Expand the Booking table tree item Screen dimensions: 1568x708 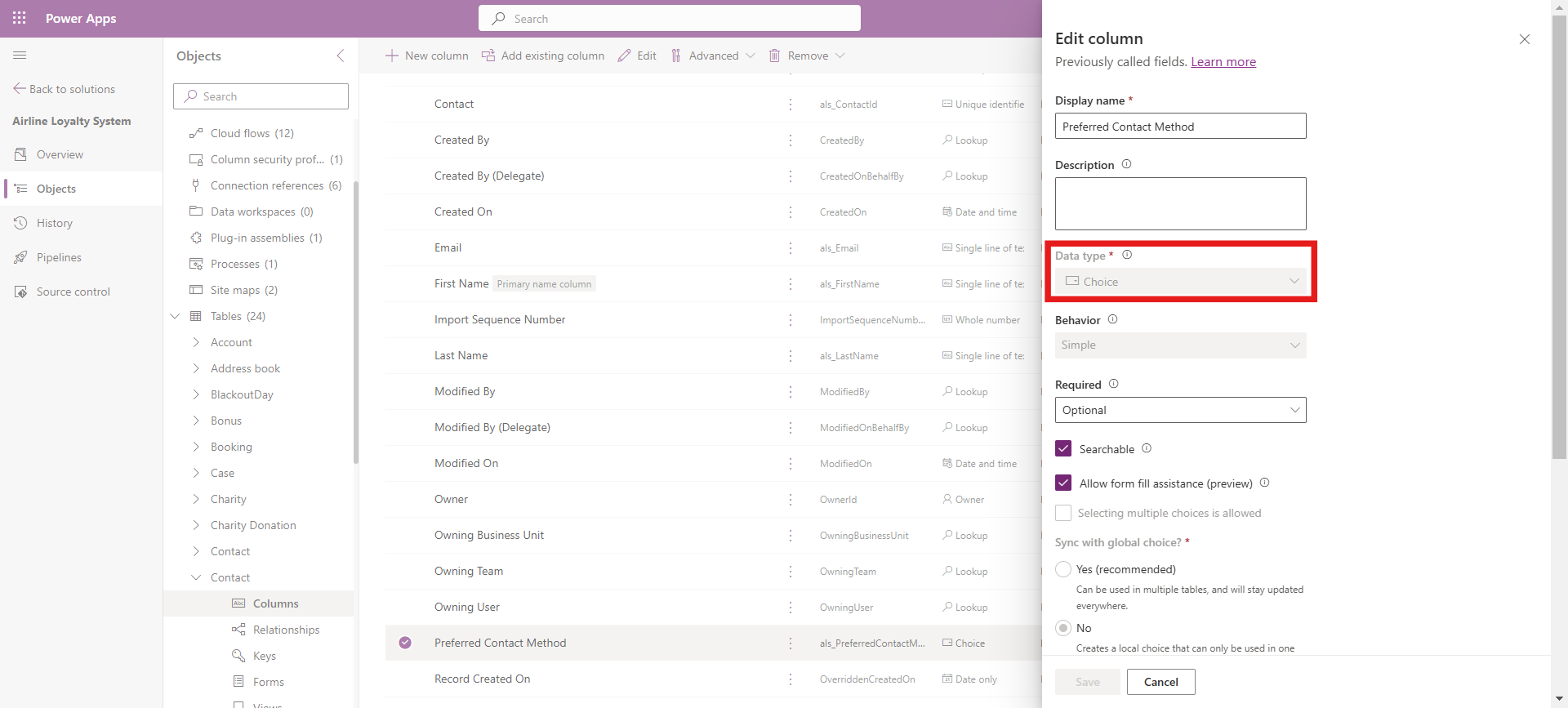pos(196,447)
